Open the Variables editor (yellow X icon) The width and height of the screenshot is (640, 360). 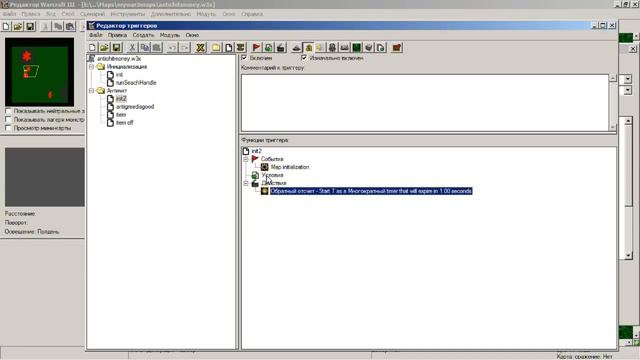(200, 48)
